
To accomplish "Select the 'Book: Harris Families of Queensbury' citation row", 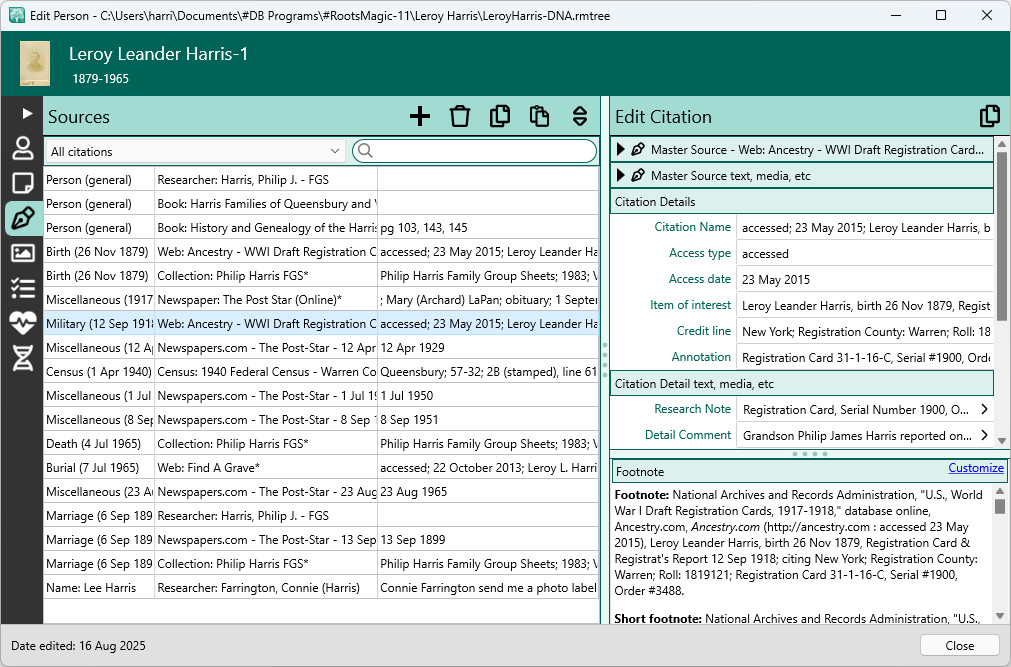I will (321, 204).
